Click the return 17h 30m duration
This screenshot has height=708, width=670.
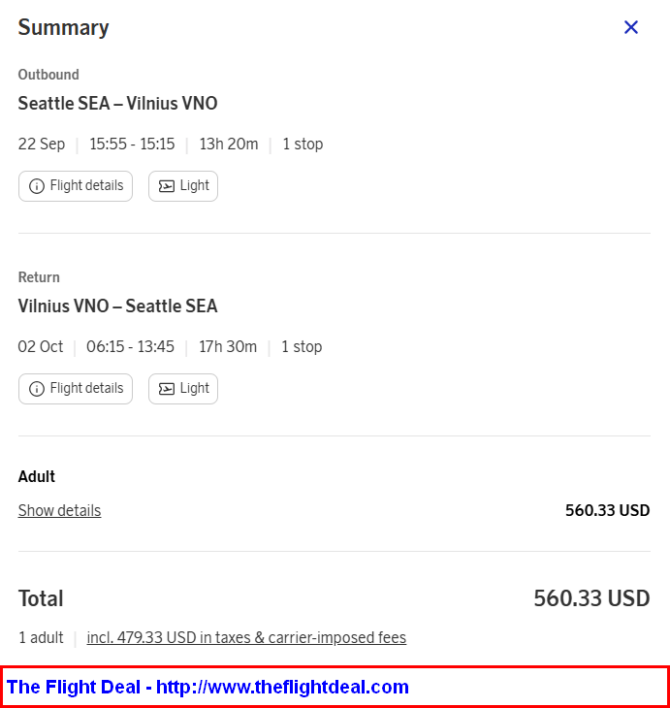point(228,347)
